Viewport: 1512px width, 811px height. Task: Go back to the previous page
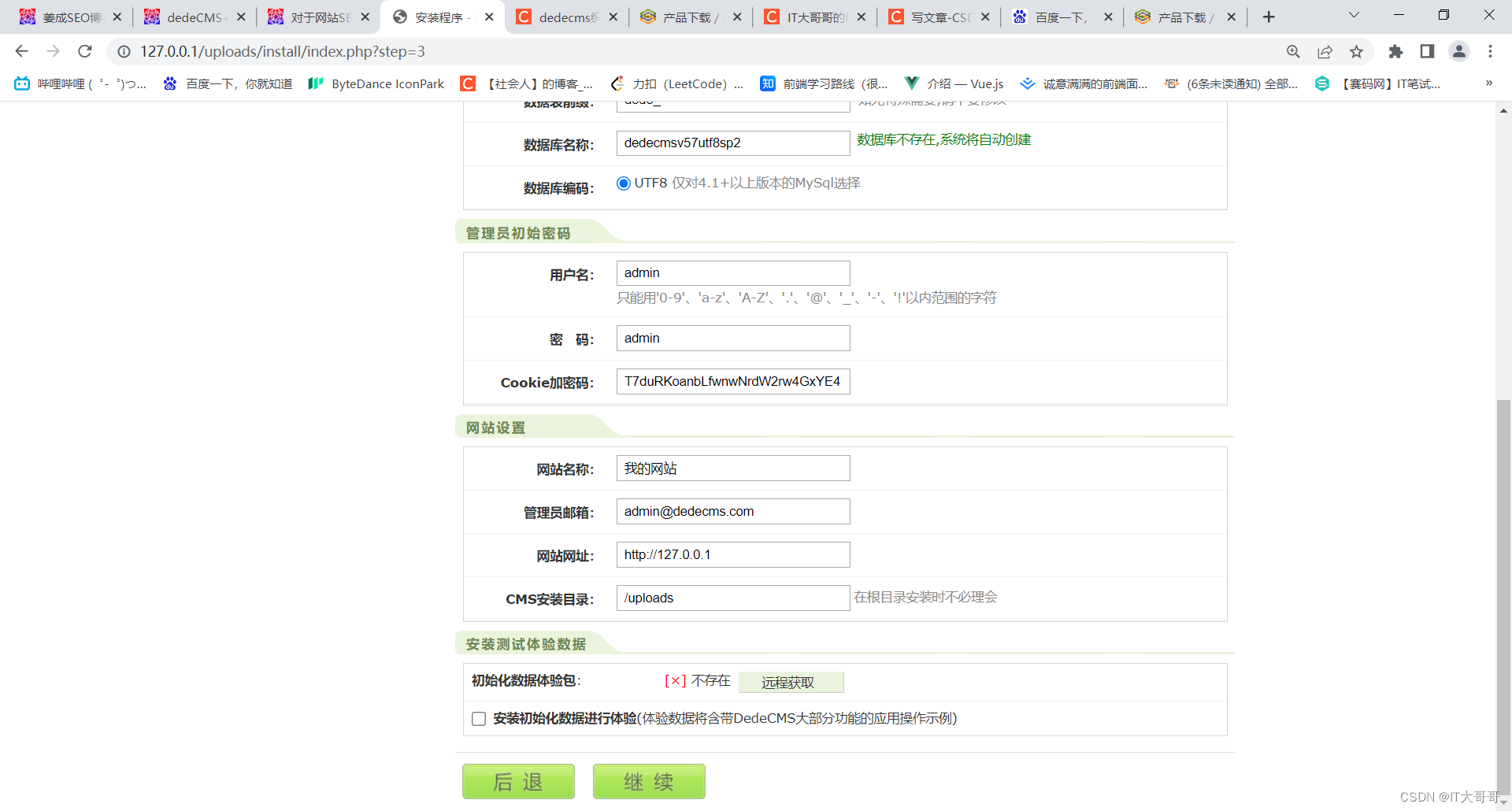[21, 51]
